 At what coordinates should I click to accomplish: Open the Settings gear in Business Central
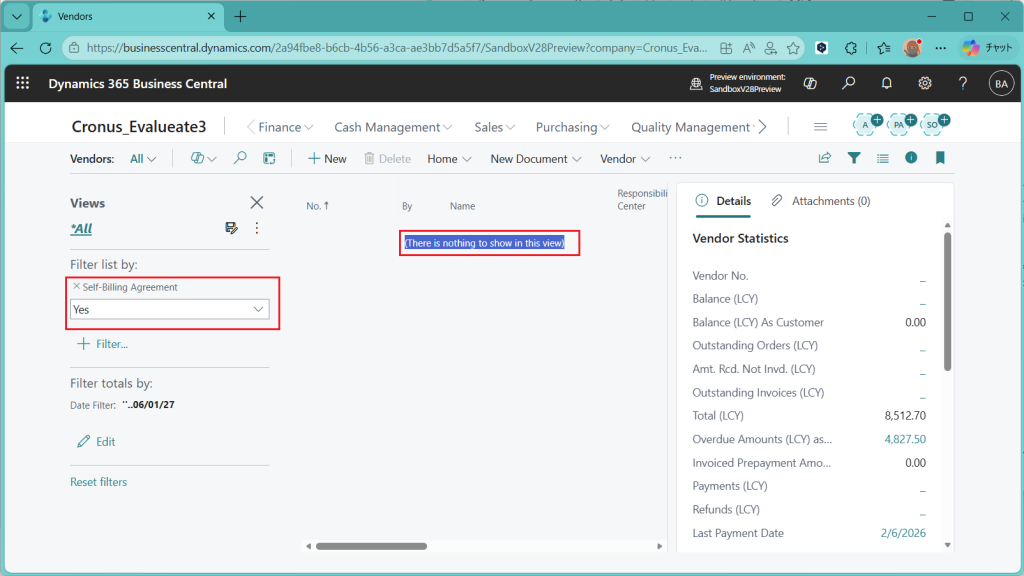point(925,84)
